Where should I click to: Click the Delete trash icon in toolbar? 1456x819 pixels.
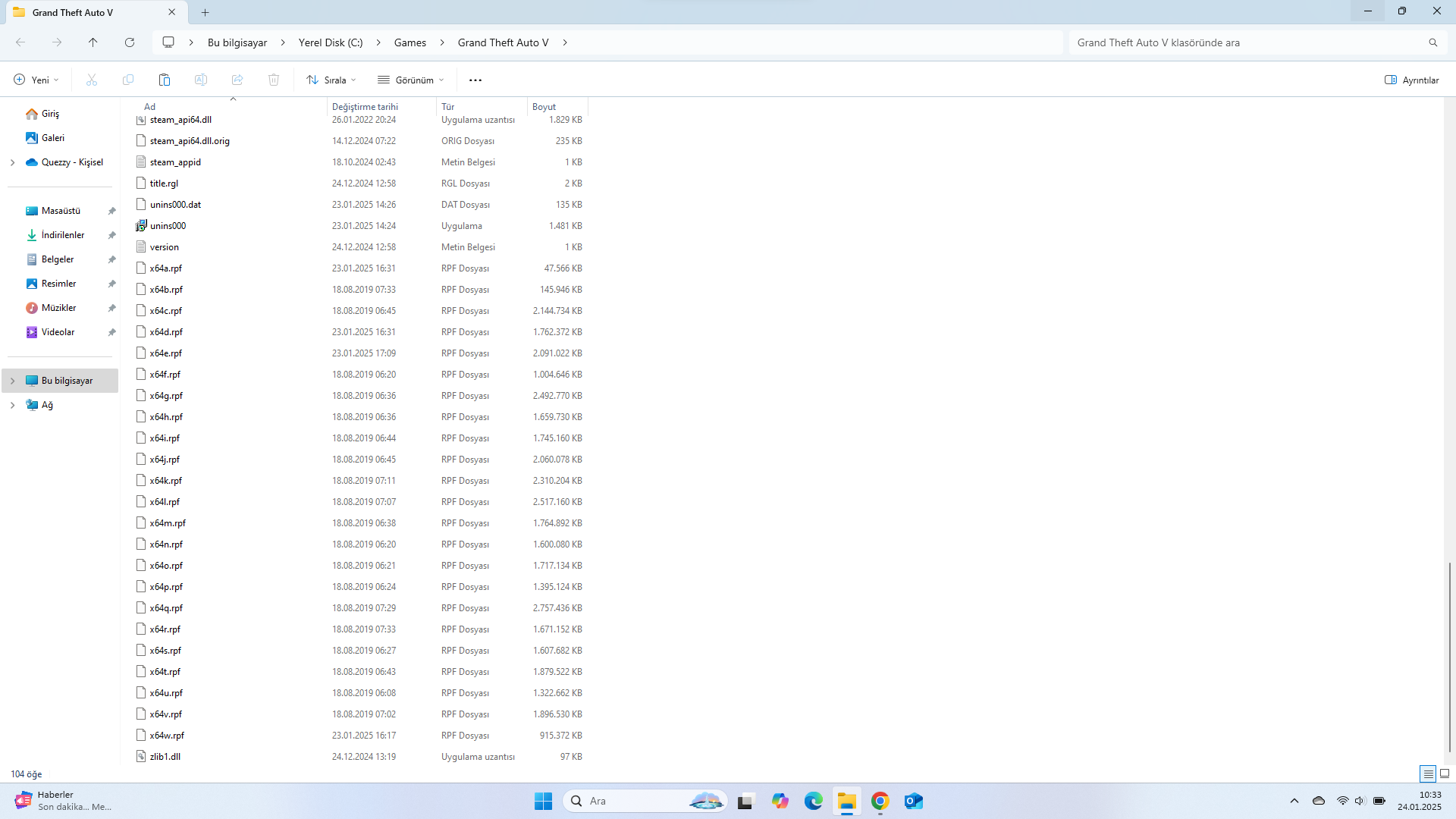point(274,80)
